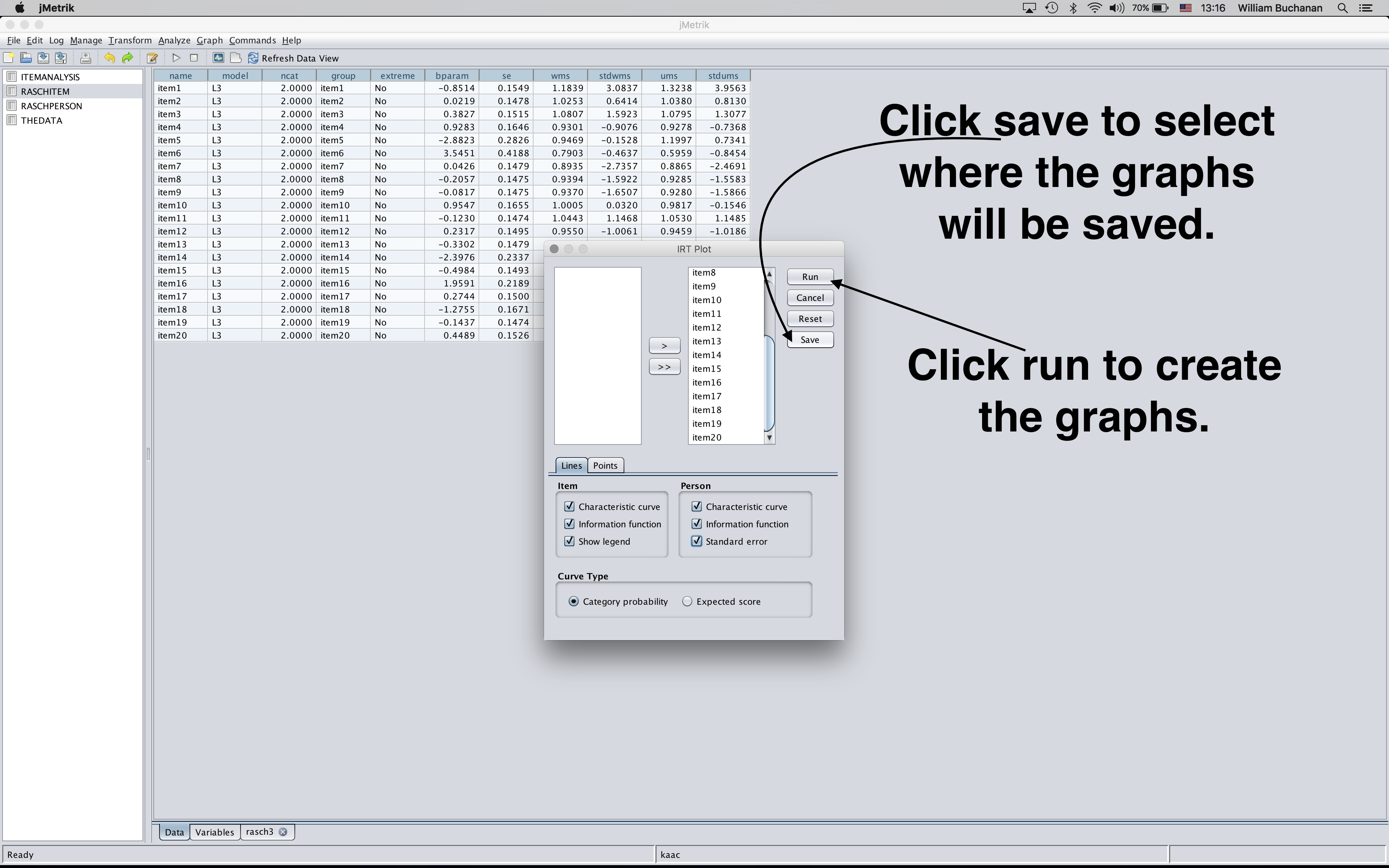Screen dimensions: 1389x868
Task: Open the Edit menu
Action: click(x=34, y=40)
